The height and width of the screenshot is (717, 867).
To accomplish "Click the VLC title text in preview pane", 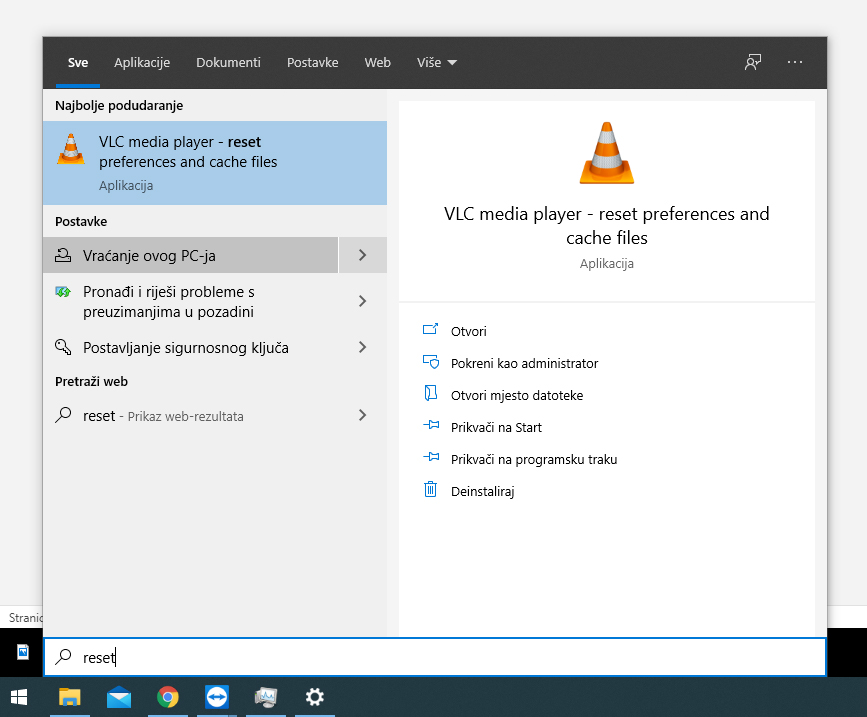I will [607, 226].
